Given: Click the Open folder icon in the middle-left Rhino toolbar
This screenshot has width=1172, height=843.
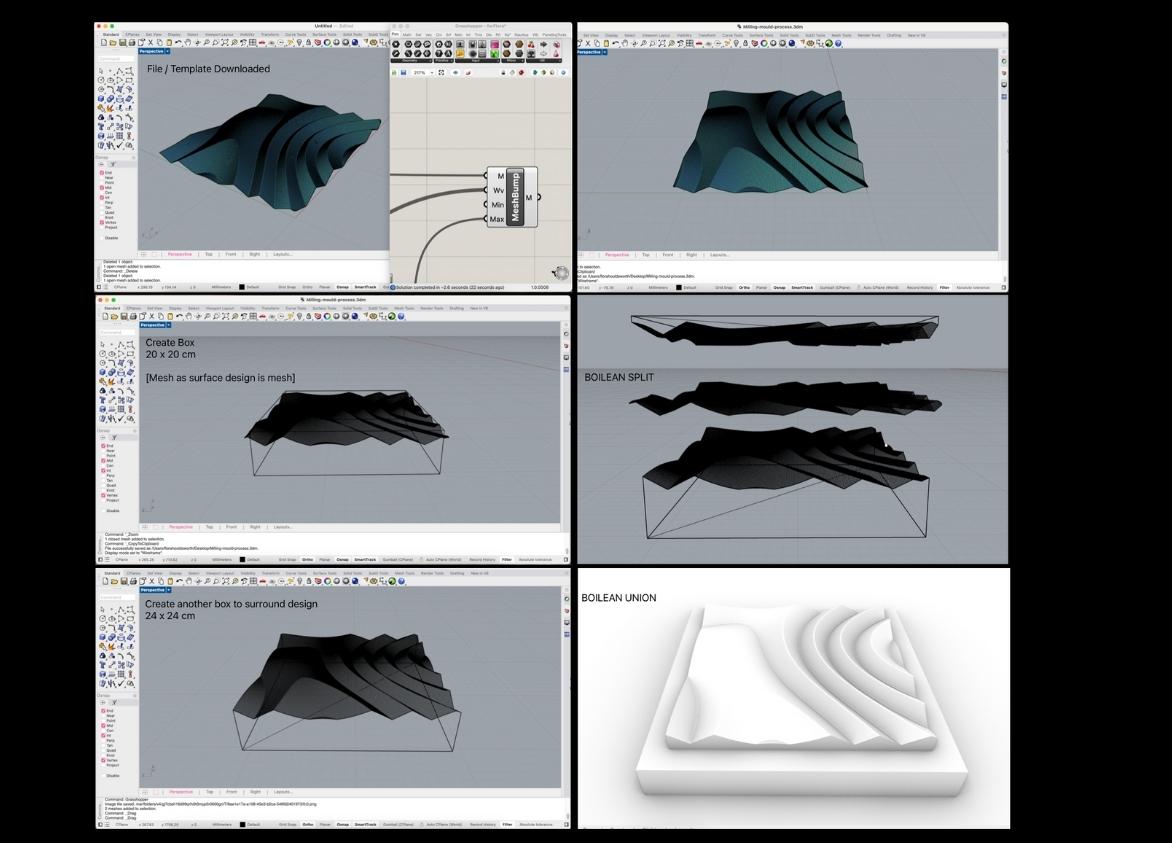Looking at the screenshot, I should click(x=113, y=316).
